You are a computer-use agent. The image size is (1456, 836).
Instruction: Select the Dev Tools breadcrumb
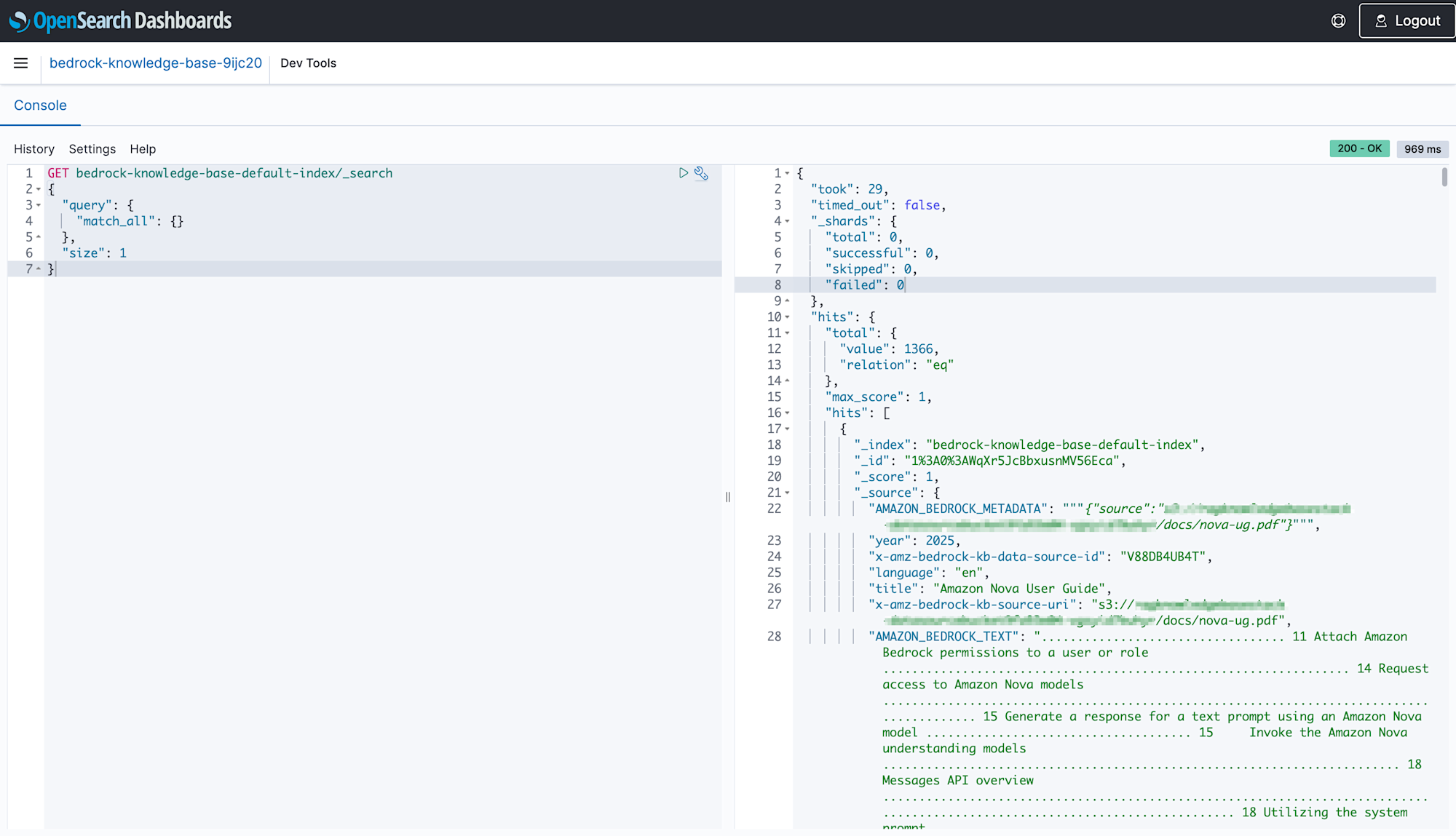309,63
